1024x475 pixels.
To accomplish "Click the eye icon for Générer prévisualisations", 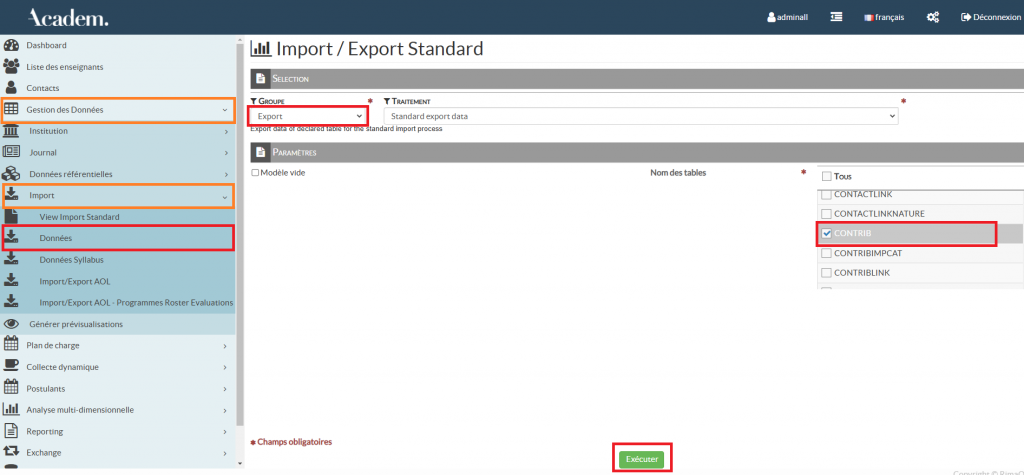I will pyautogui.click(x=12, y=324).
